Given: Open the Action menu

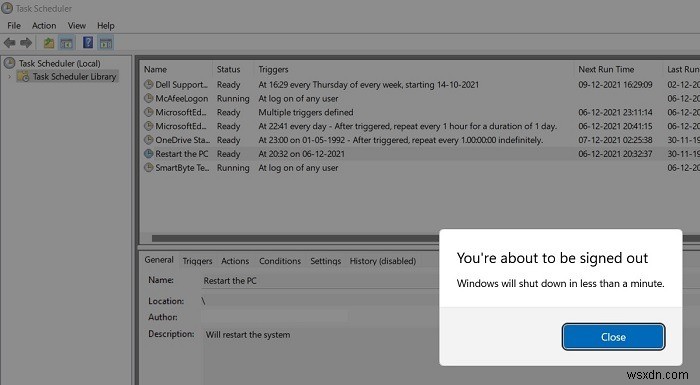Looking at the screenshot, I should [44, 25].
